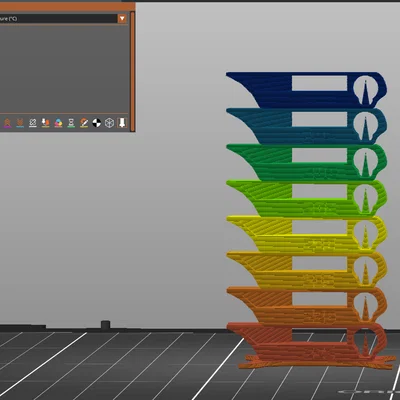Toggle color changes CMY icon
The height and width of the screenshot is (400, 400).
(58, 123)
